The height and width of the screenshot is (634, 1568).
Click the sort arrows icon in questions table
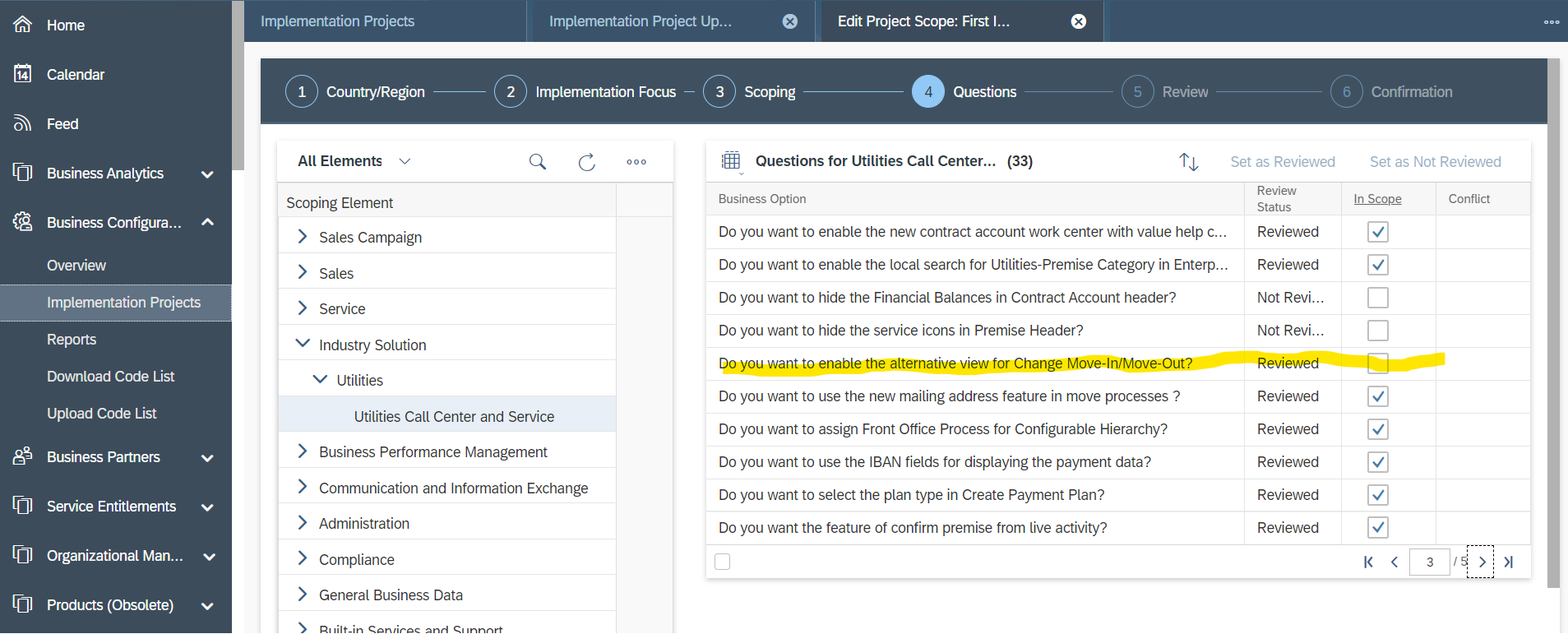(x=1189, y=162)
